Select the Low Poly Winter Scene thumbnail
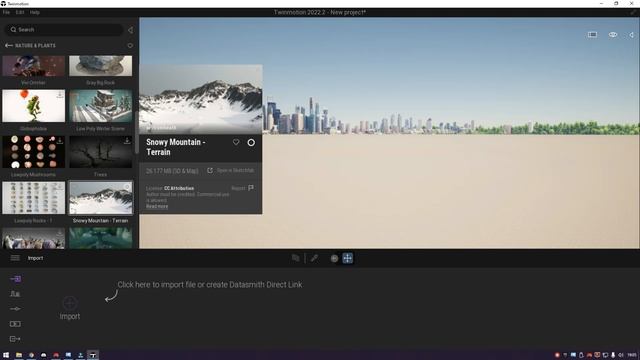 point(101,106)
